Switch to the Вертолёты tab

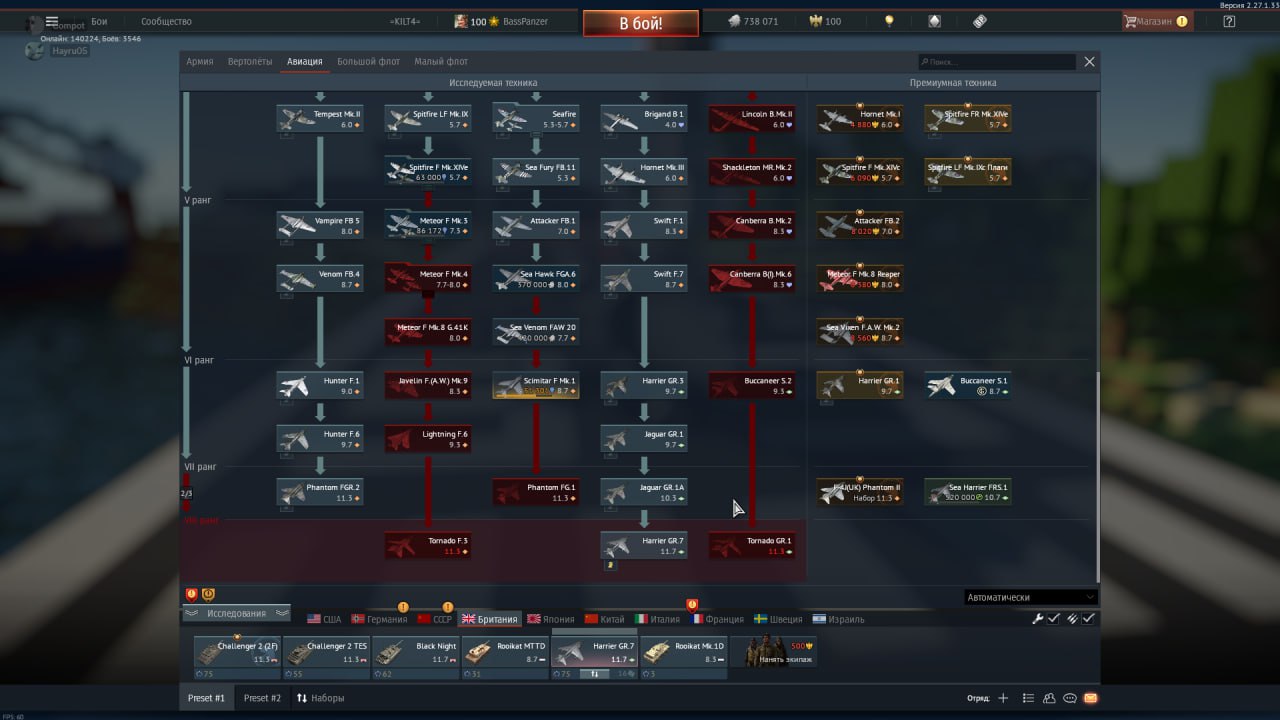[x=250, y=62]
